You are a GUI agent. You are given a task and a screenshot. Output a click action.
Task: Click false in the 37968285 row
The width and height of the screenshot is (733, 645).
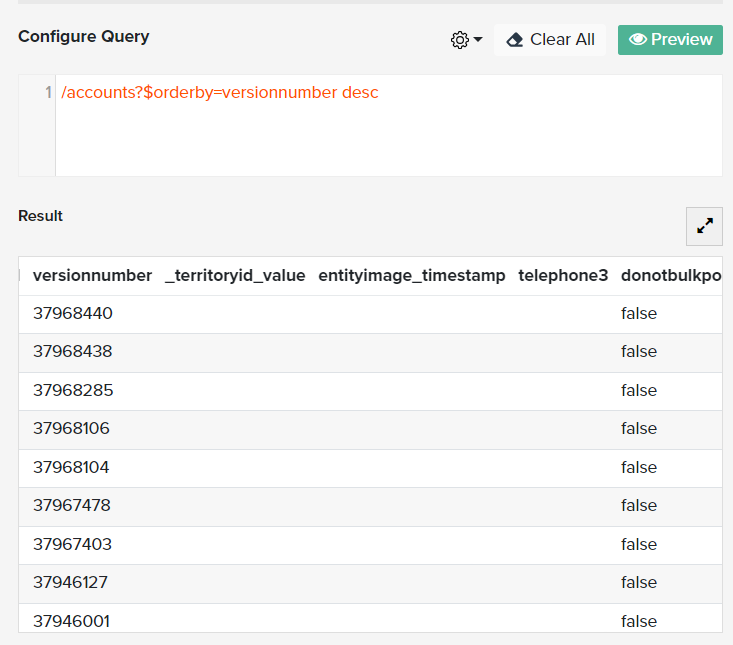(x=639, y=390)
